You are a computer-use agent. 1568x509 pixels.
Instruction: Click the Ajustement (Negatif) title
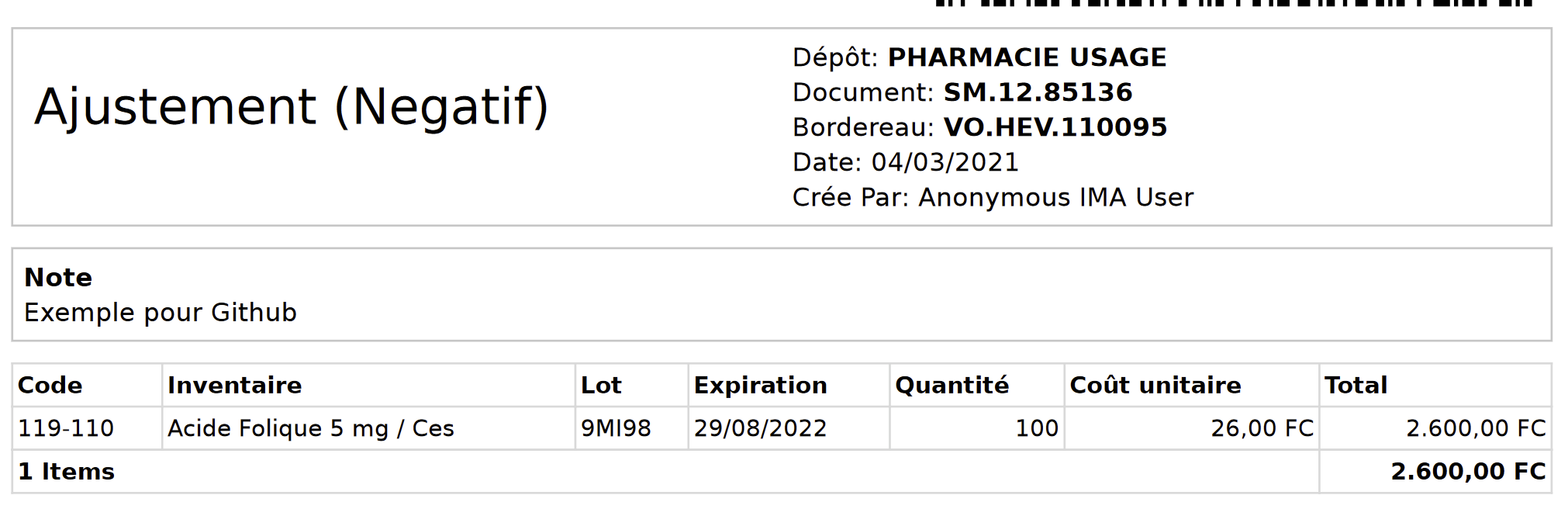pyautogui.click(x=292, y=107)
